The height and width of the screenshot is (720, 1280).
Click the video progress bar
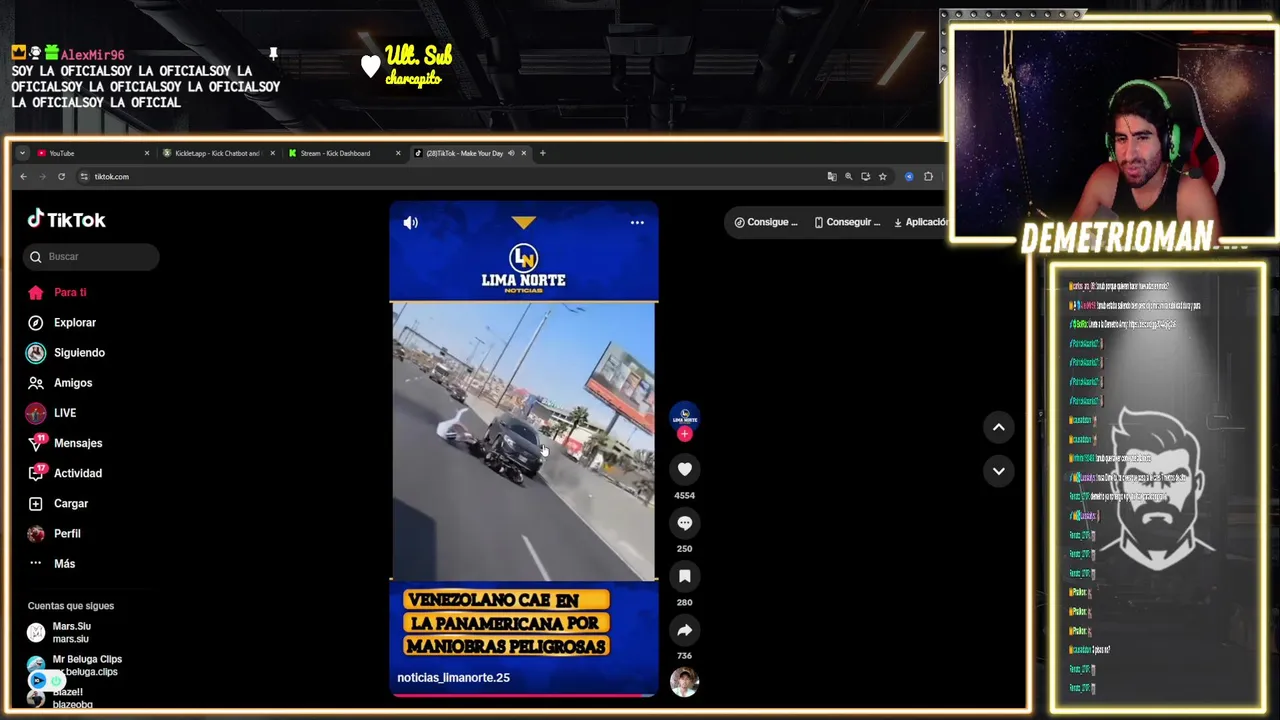point(523,694)
